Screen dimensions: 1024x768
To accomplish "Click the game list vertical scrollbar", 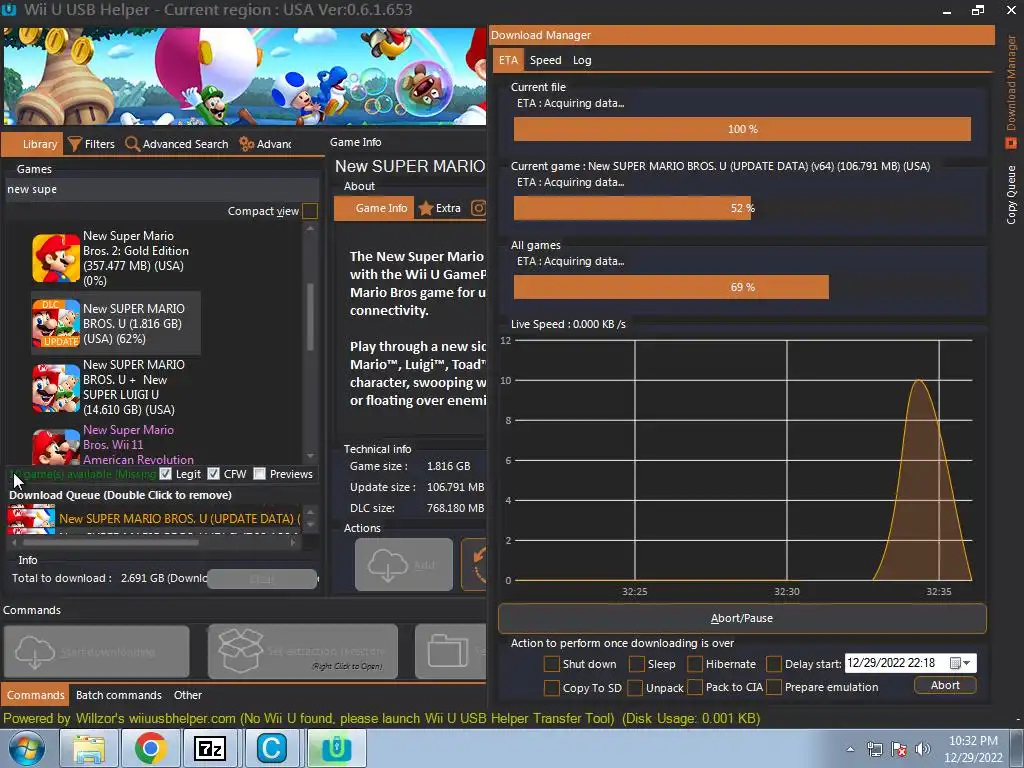I will click(310, 317).
